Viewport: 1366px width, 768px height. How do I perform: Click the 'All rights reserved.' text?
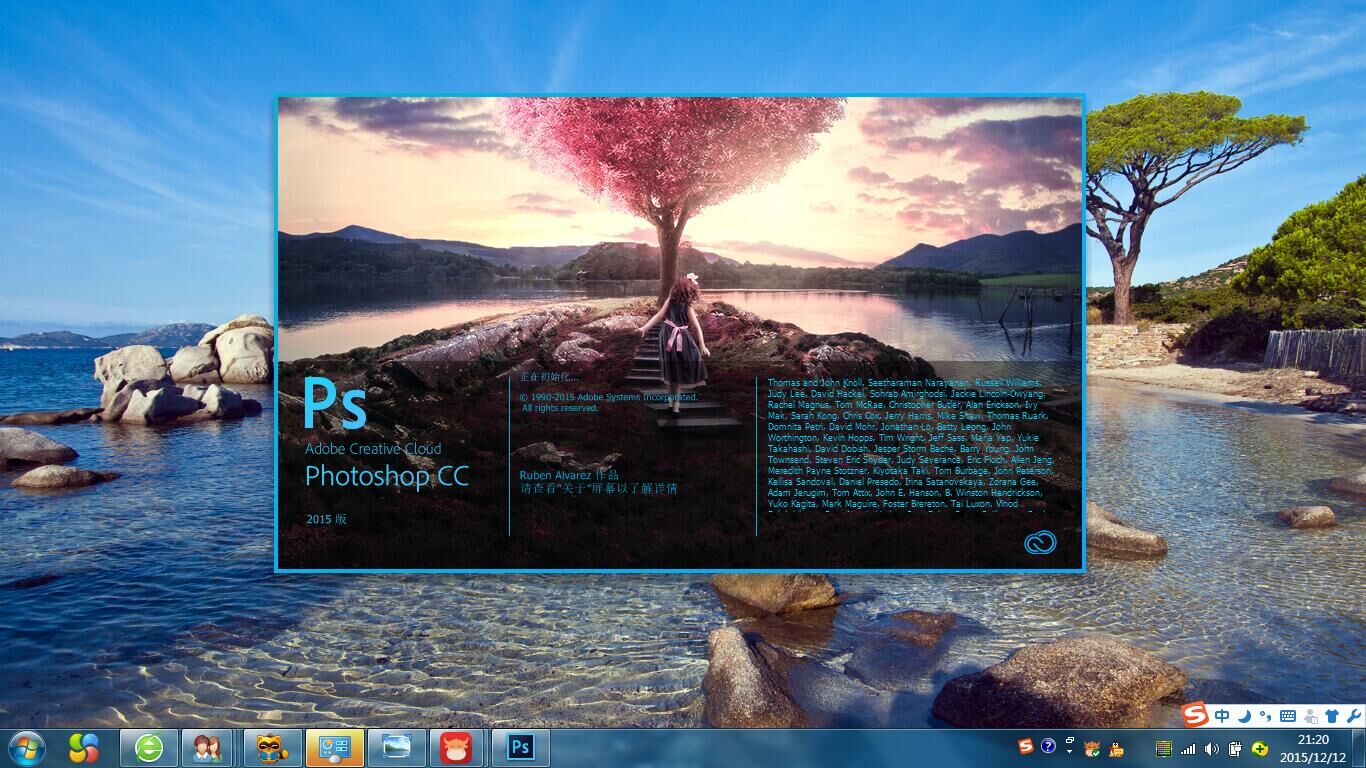pos(560,408)
